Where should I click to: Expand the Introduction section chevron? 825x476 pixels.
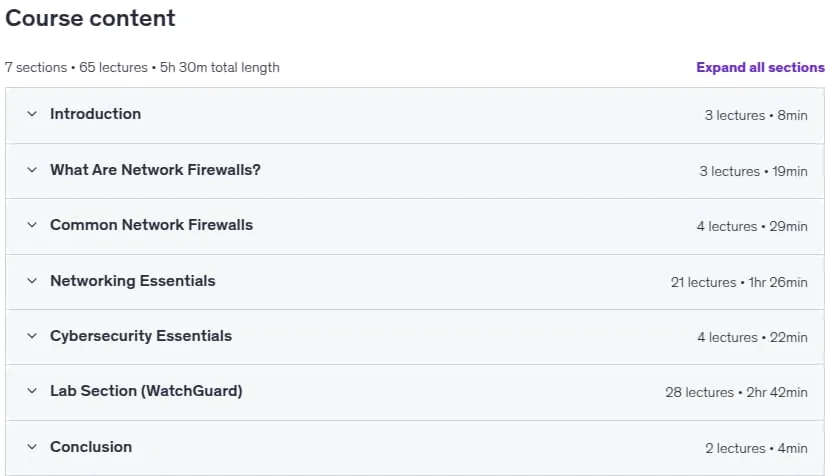(32, 114)
